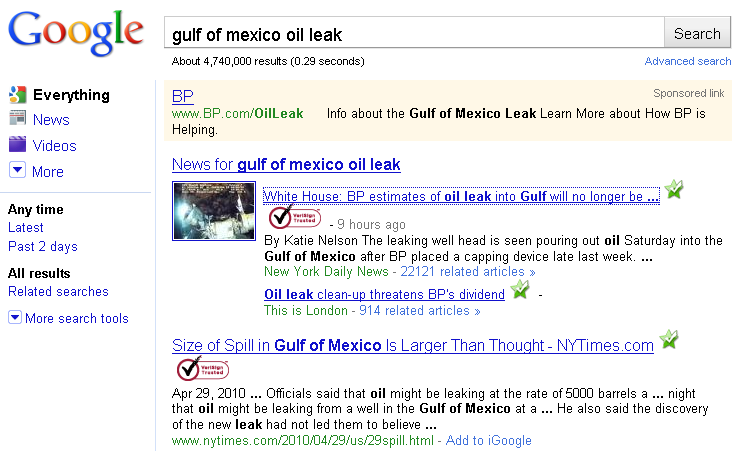744x451 pixels.
Task: Expand the More search tools arrow
Action: pos(15,317)
